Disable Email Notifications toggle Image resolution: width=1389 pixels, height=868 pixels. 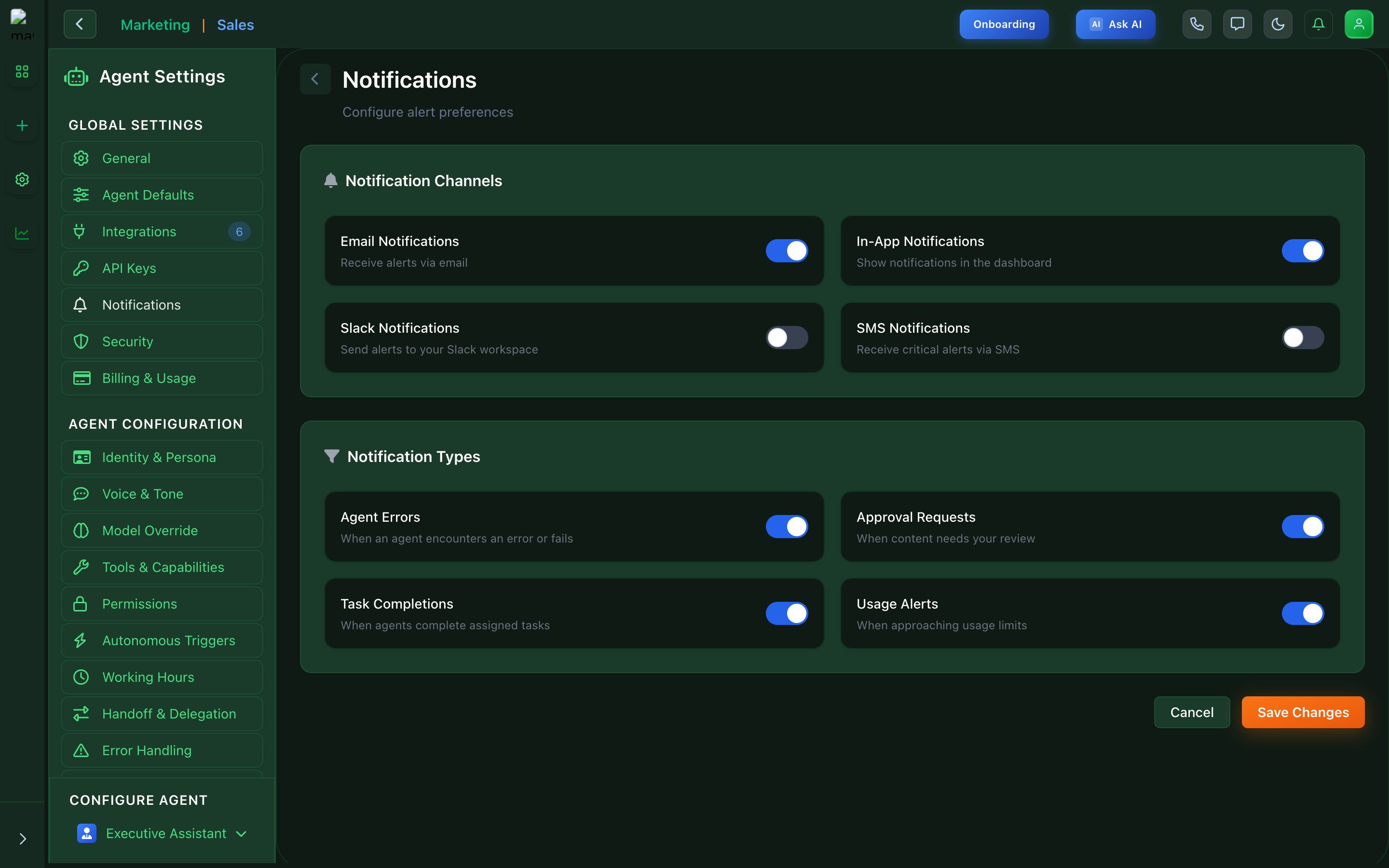(x=786, y=251)
